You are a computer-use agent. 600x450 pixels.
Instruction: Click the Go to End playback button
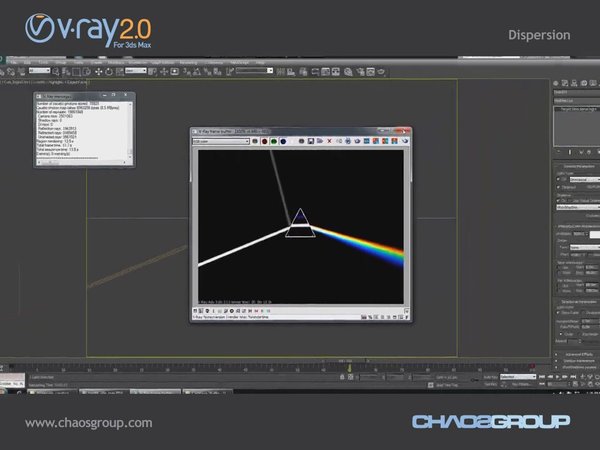573,377
